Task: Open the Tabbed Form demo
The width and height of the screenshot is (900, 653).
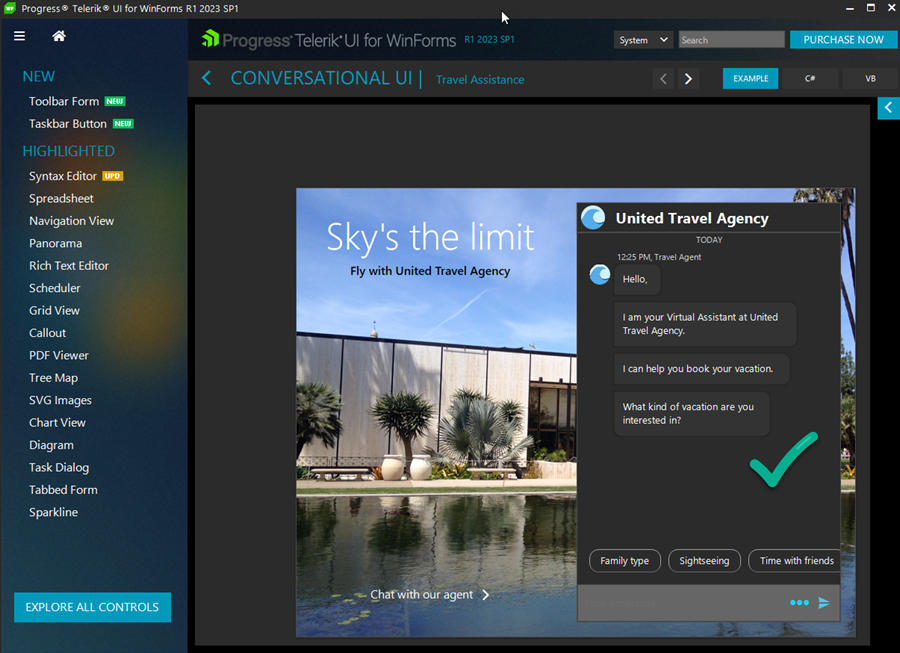Action: click(63, 490)
